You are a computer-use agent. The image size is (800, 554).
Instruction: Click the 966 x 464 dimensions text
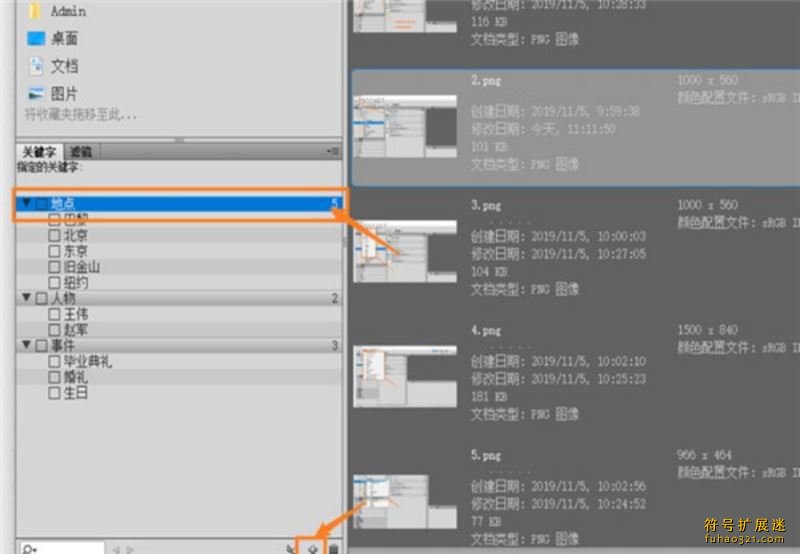click(704, 455)
